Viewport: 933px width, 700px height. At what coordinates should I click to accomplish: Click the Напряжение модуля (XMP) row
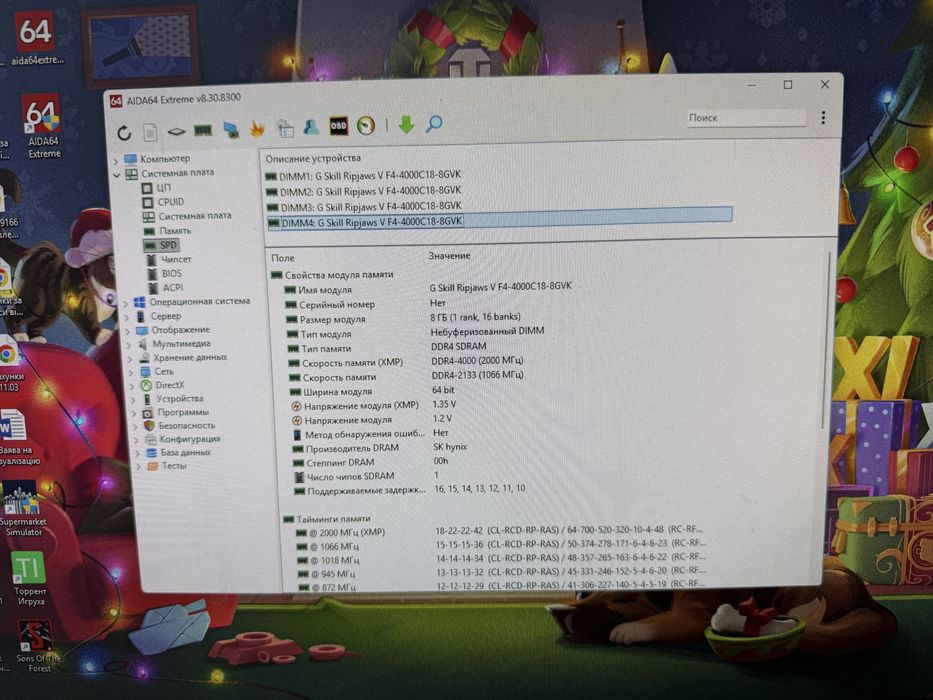coord(374,405)
